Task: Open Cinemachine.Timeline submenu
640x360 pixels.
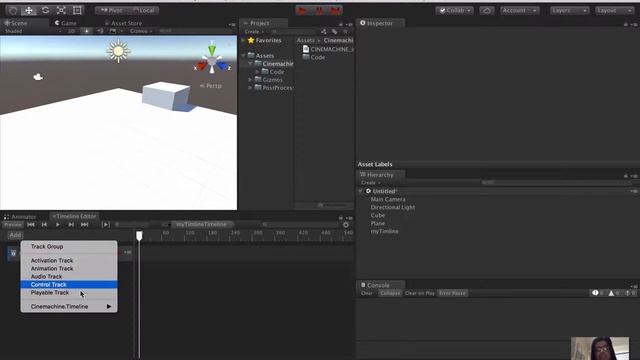Action: (x=69, y=307)
